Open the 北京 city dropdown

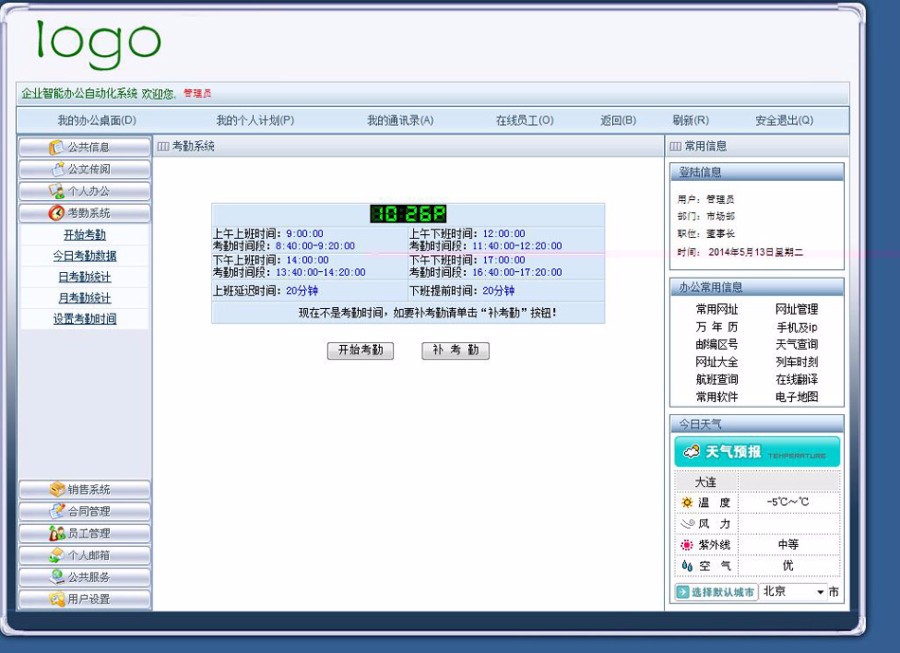[x=793, y=592]
